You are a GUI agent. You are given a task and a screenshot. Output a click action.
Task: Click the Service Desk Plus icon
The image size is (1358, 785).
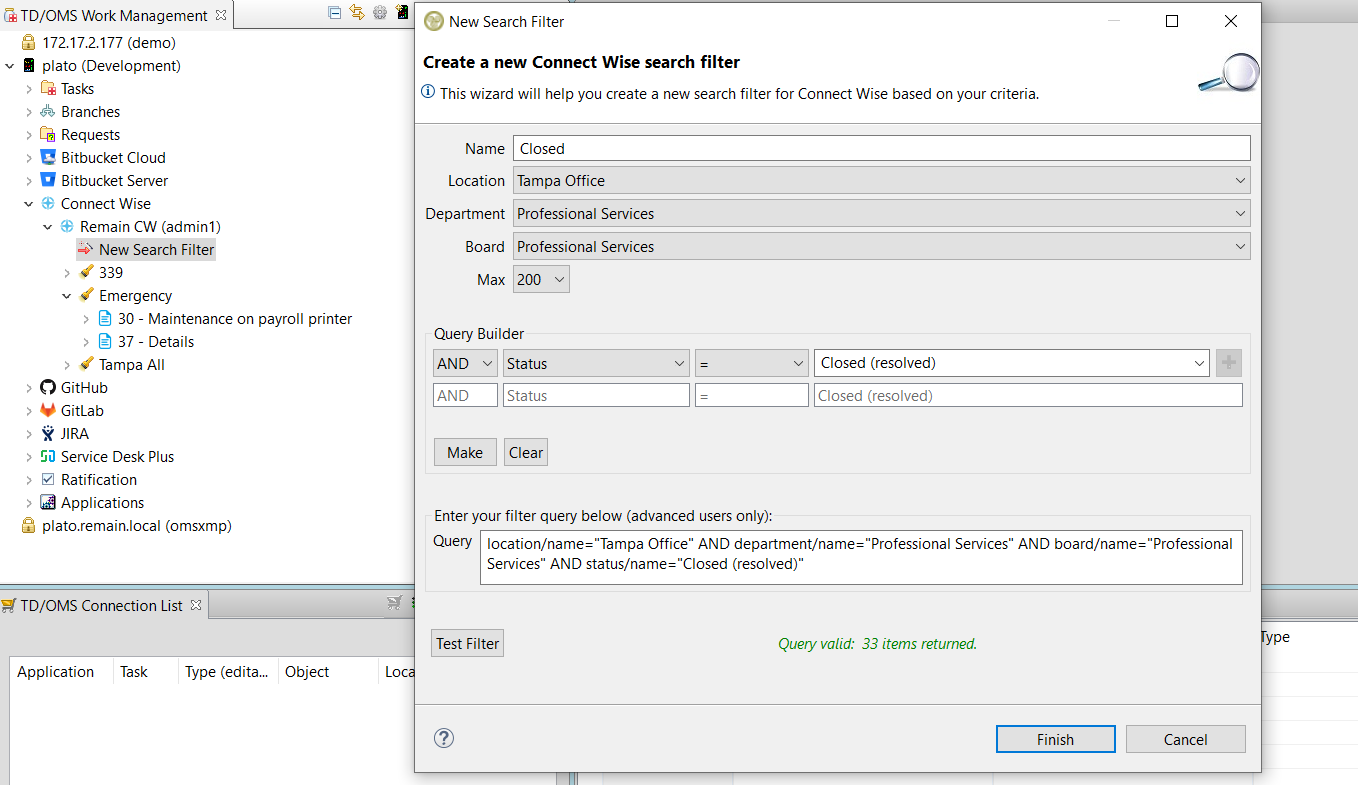(x=48, y=457)
